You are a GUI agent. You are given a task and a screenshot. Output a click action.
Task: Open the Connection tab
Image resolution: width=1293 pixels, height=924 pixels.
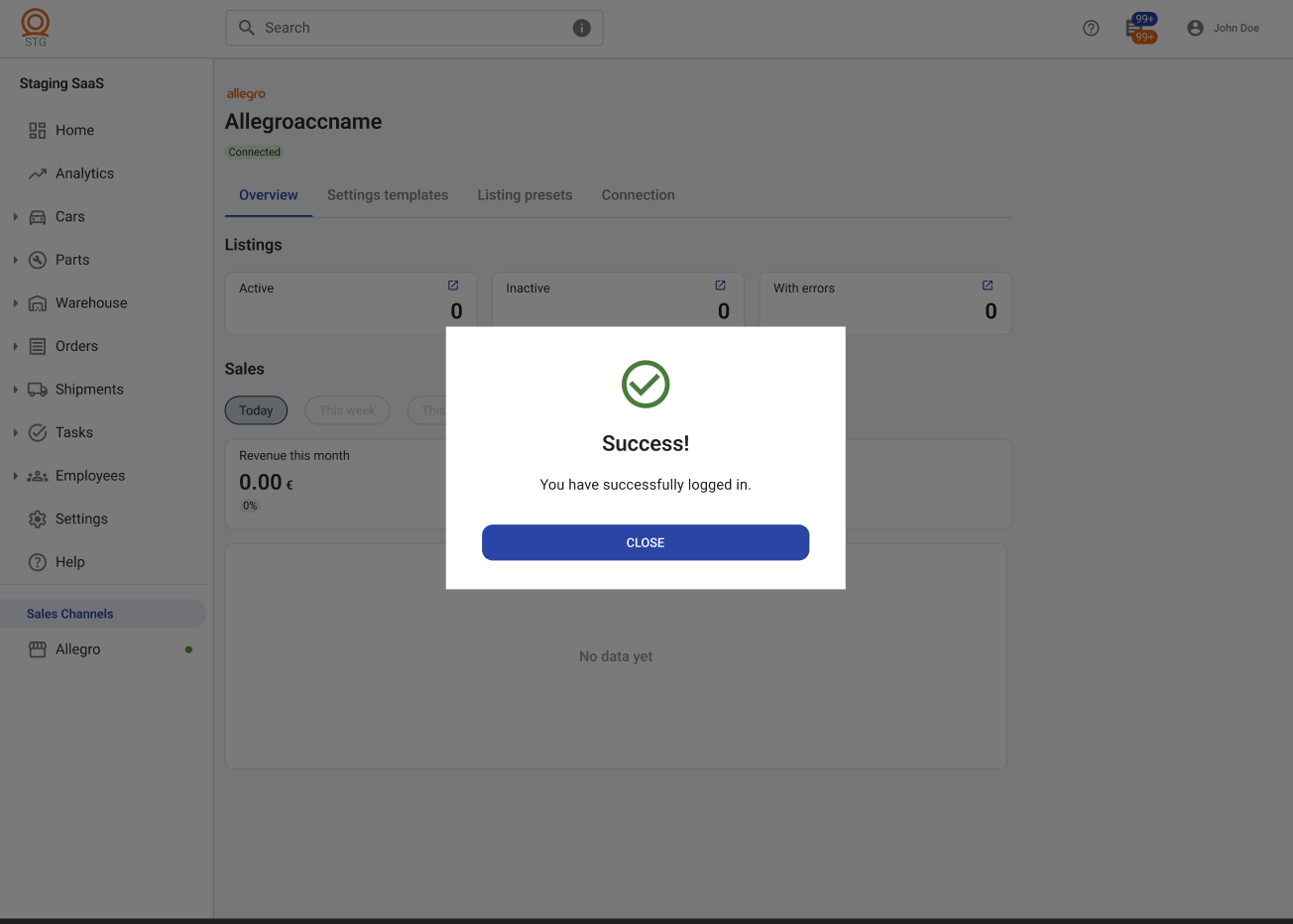(638, 195)
